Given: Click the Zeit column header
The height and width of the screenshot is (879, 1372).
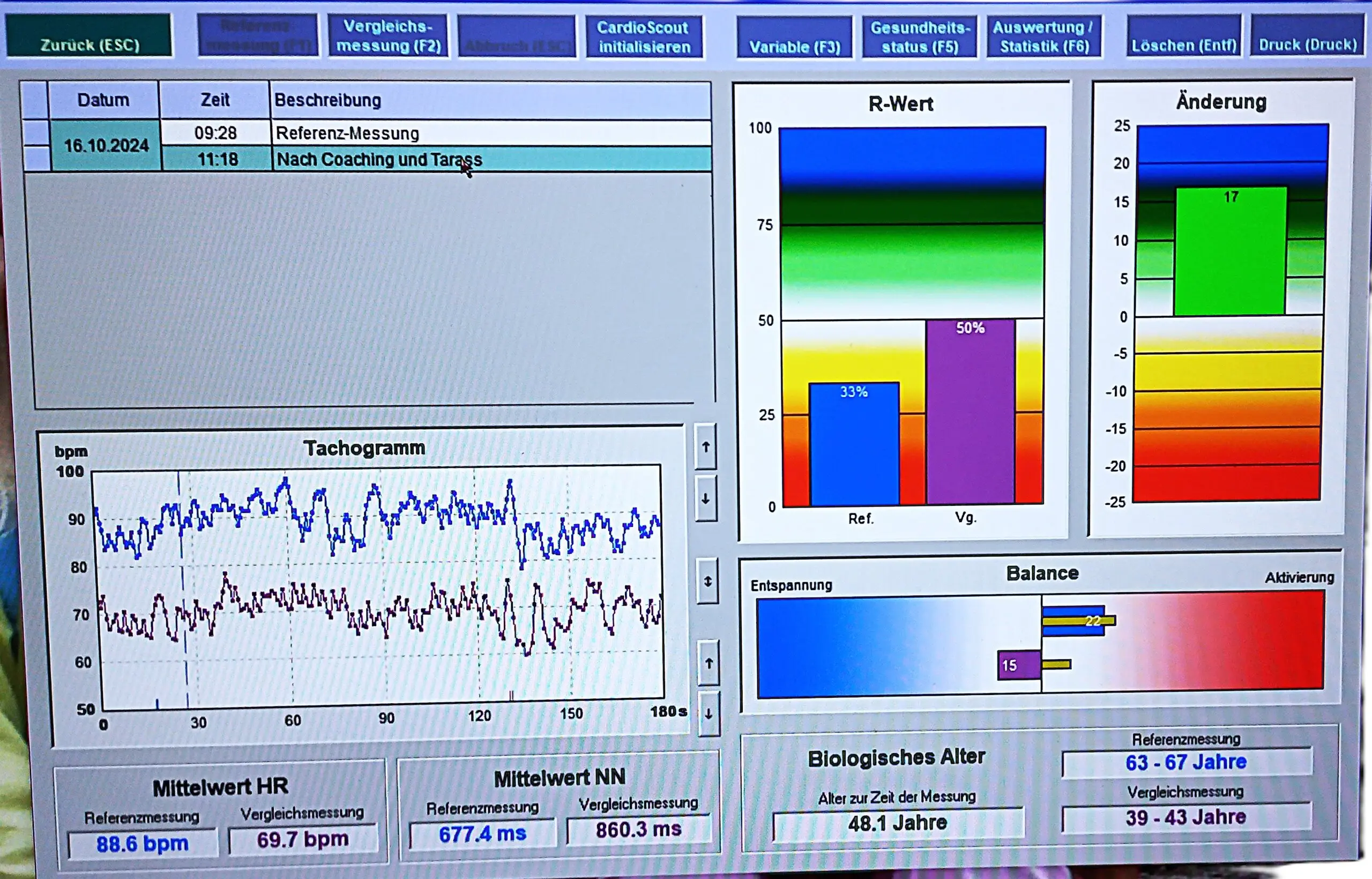Looking at the screenshot, I should tap(214, 100).
